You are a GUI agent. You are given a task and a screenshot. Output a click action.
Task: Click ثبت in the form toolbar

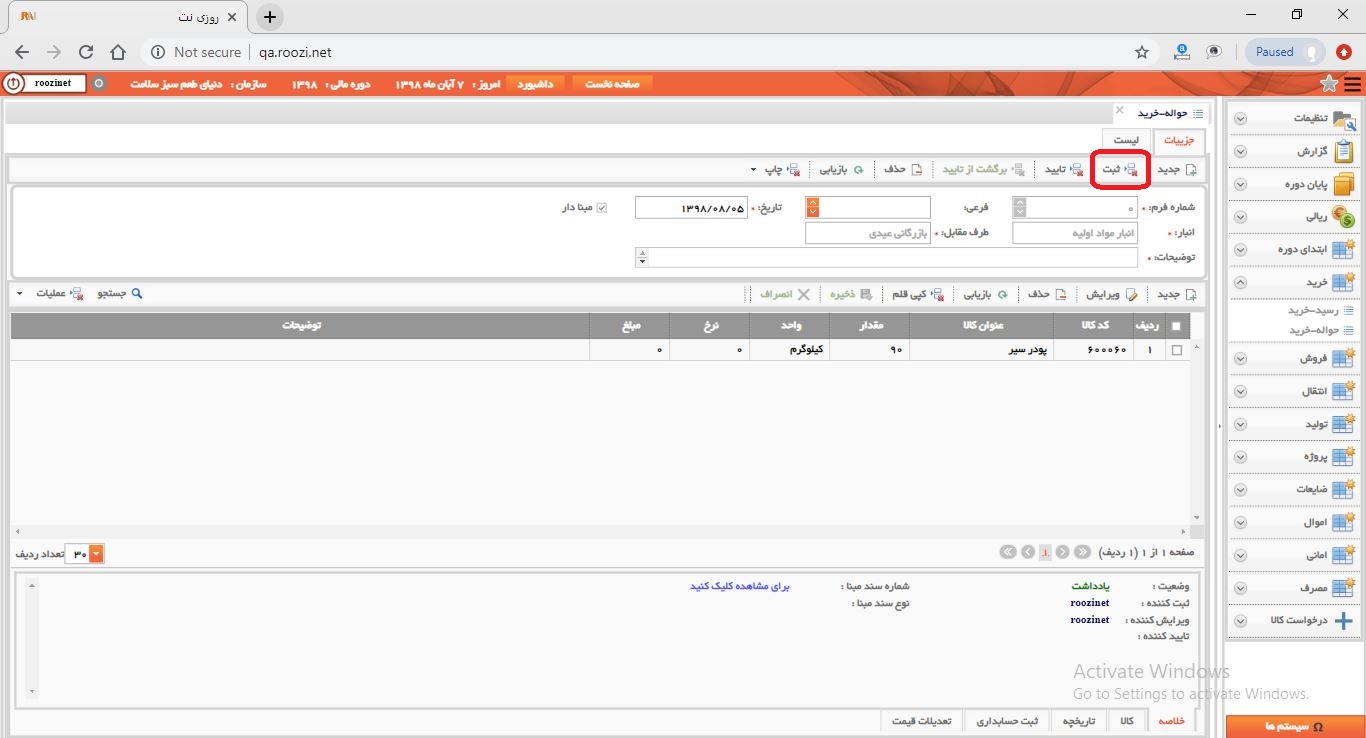point(1120,169)
